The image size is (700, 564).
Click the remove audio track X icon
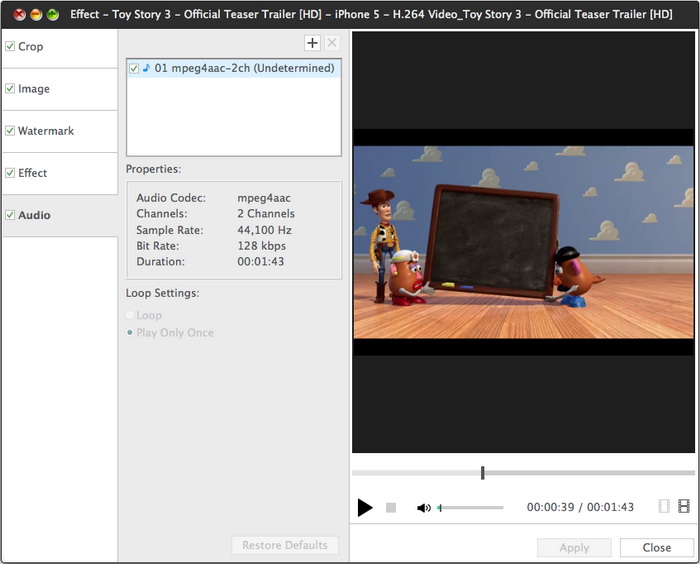click(x=332, y=43)
